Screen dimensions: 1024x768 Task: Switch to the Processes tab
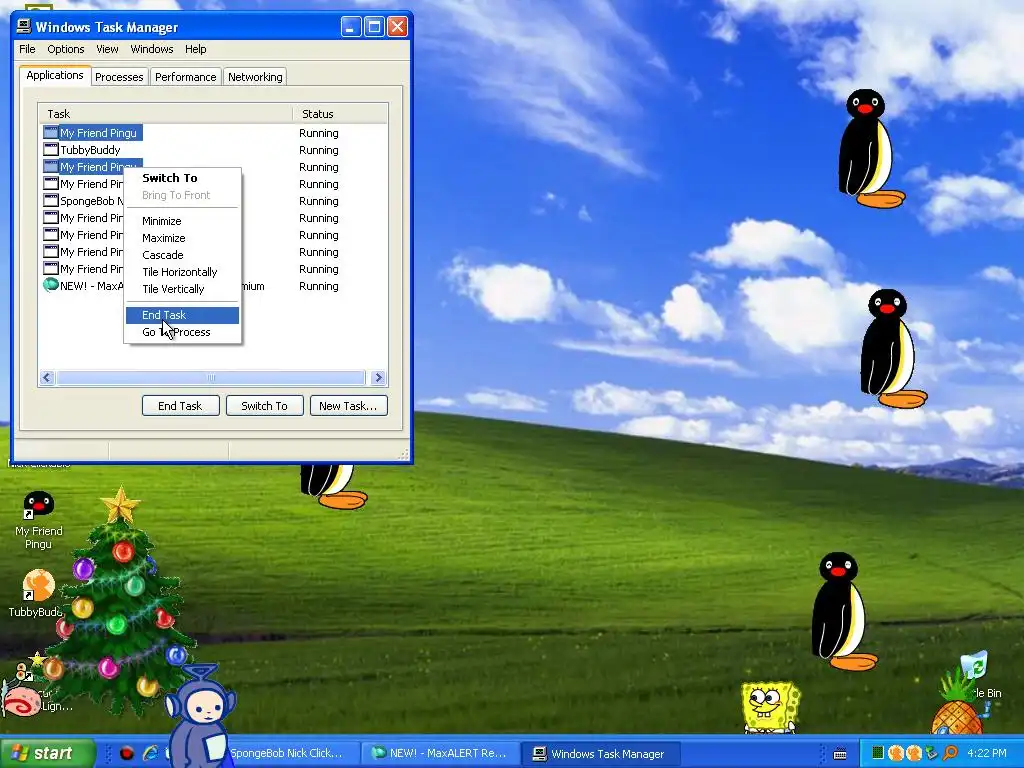point(119,77)
